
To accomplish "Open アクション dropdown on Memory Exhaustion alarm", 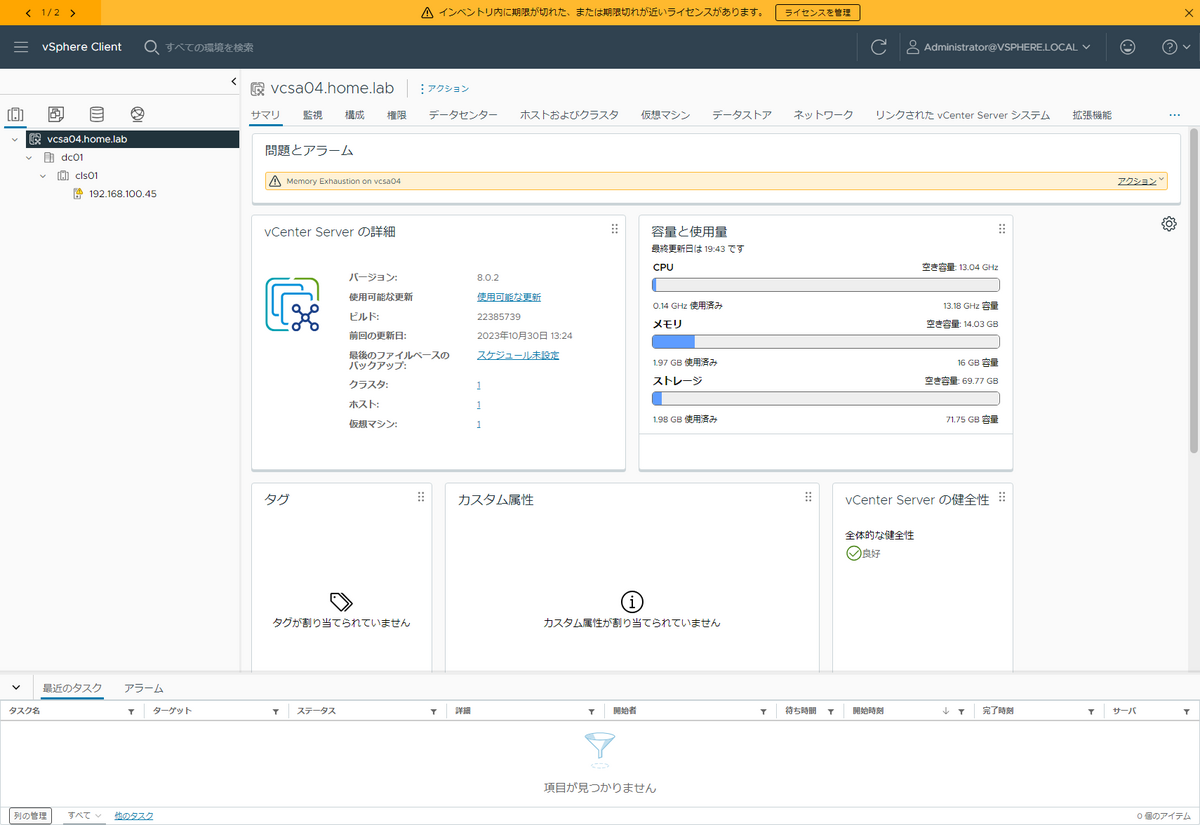I will click(1141, 181).
